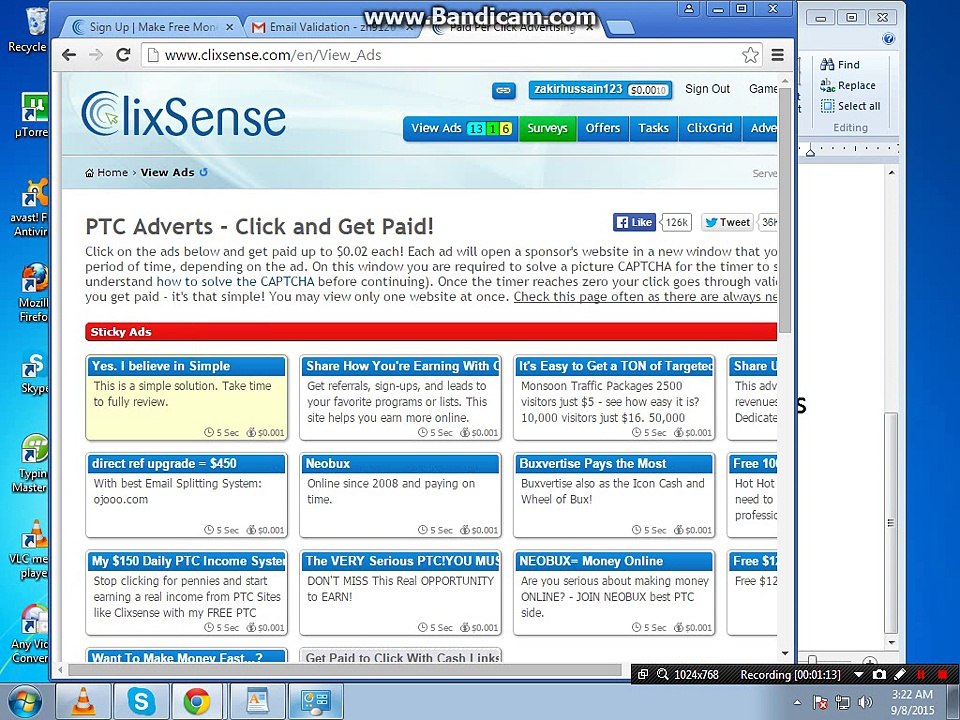Image resolution: width=960 pixels, height=720 pixels.
Task: Click the 'Check this page often' underlined link
Action: point(645,297)
